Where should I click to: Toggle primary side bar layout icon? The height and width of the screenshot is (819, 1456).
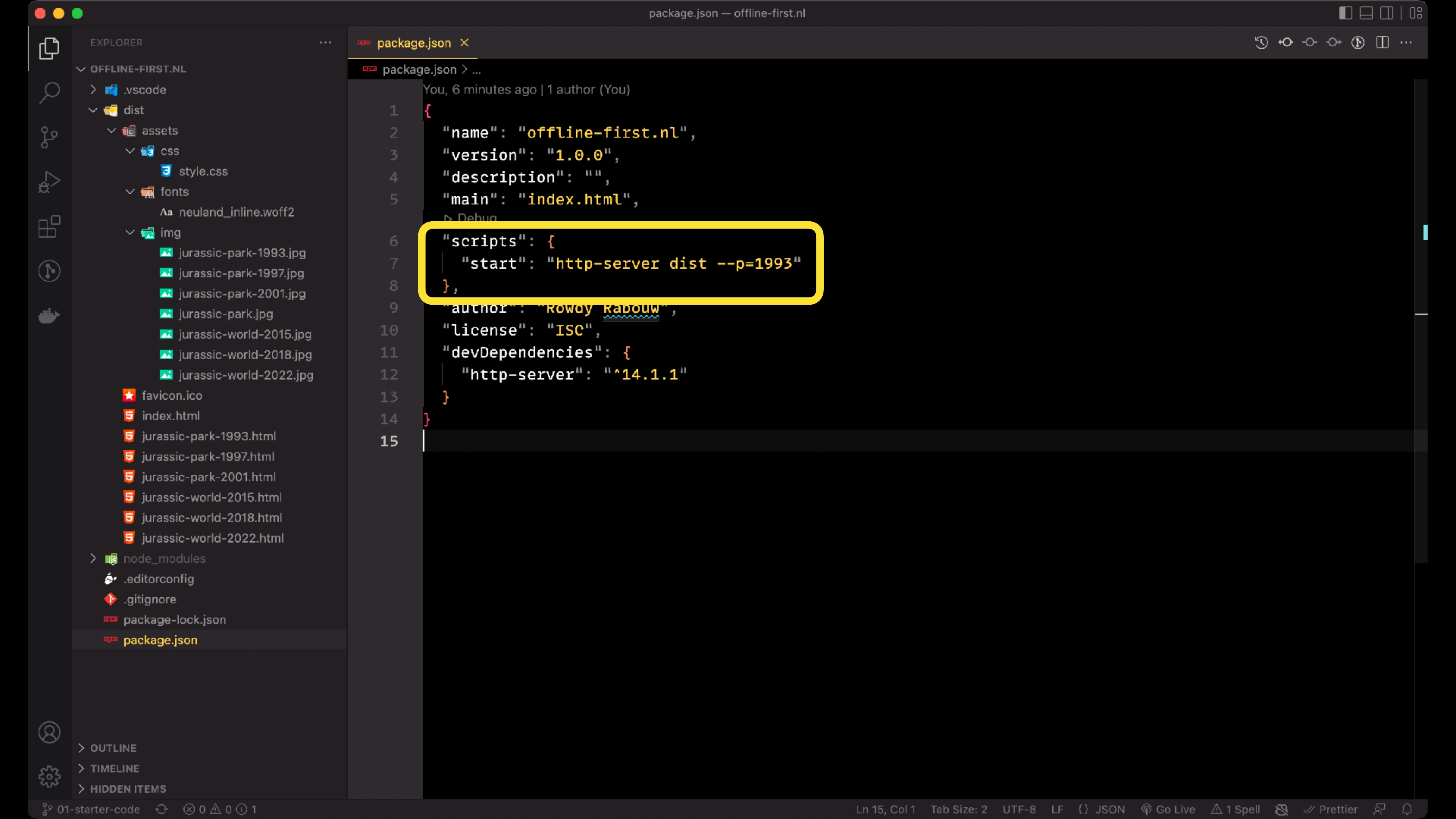[1345, 13]
